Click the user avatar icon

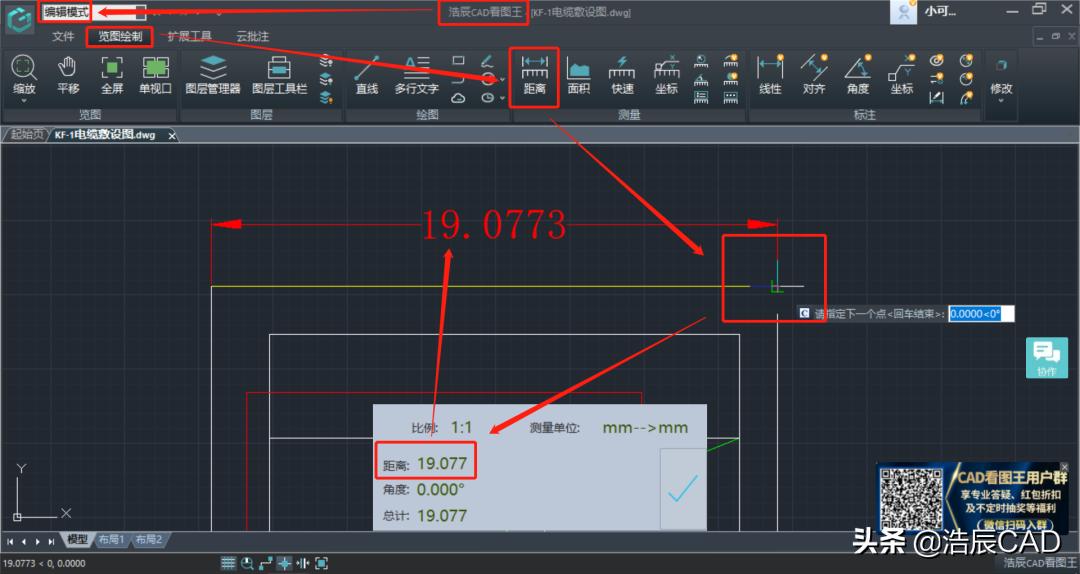[x=902, y=12]
